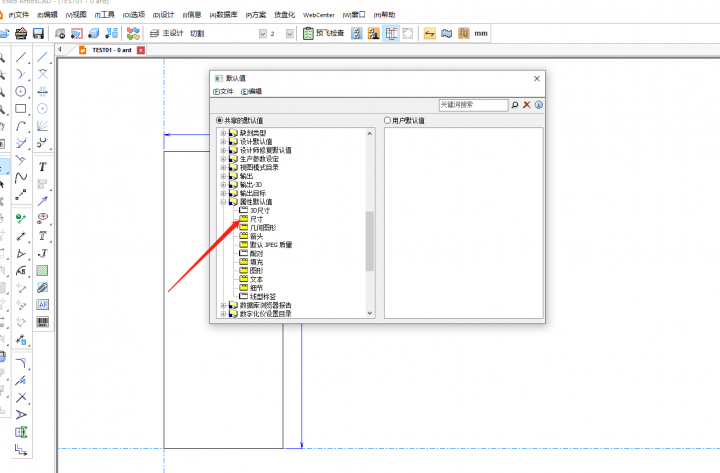This screenshot has width=720, height=473.
Task: Click the mm units toolbar button
Action: tap(482, 34)
